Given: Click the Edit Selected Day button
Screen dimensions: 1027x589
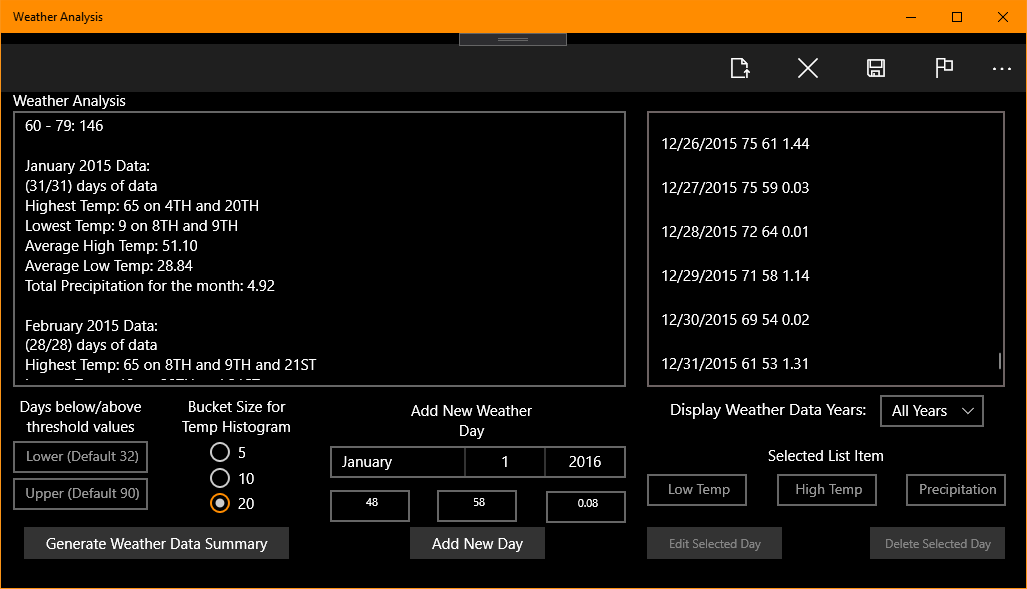Looking at the screenshot, I should (715, 543).
